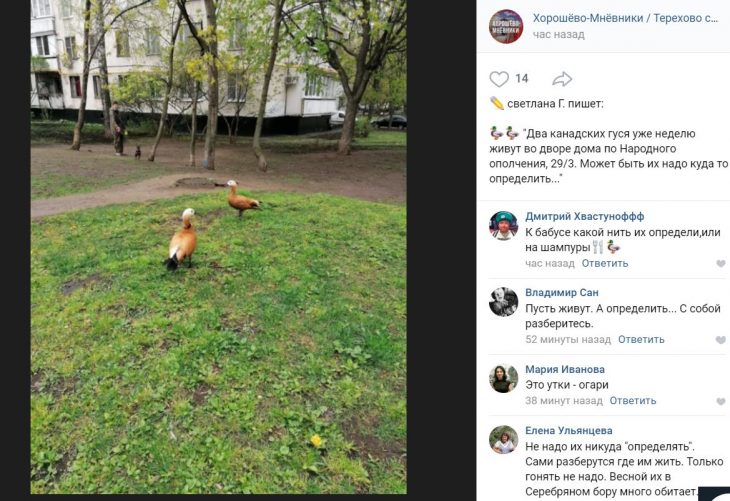Screen dimensions: 730x501
Task: Open Елена Ульянцева's profile name link
Action: (x=568, y=431)
